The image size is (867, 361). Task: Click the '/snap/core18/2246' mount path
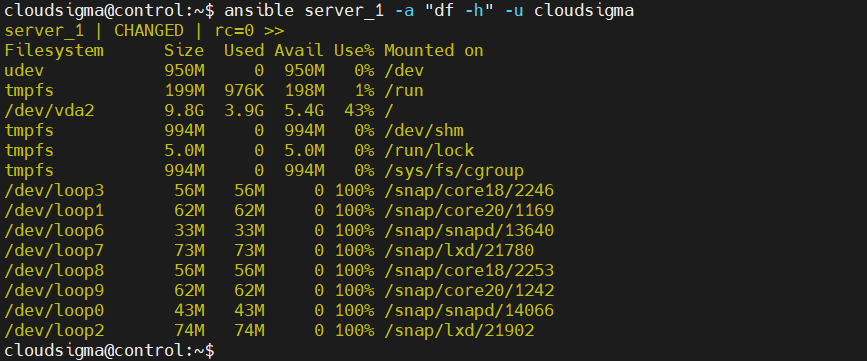[x=469, y=191]
